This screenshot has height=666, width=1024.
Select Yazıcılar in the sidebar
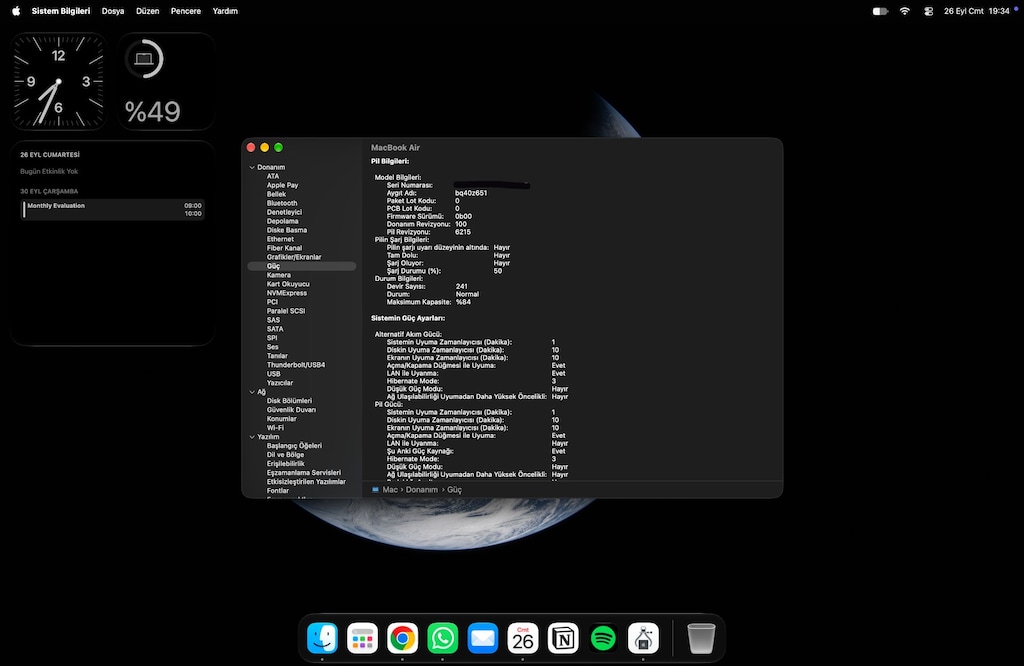coord(280,383)
